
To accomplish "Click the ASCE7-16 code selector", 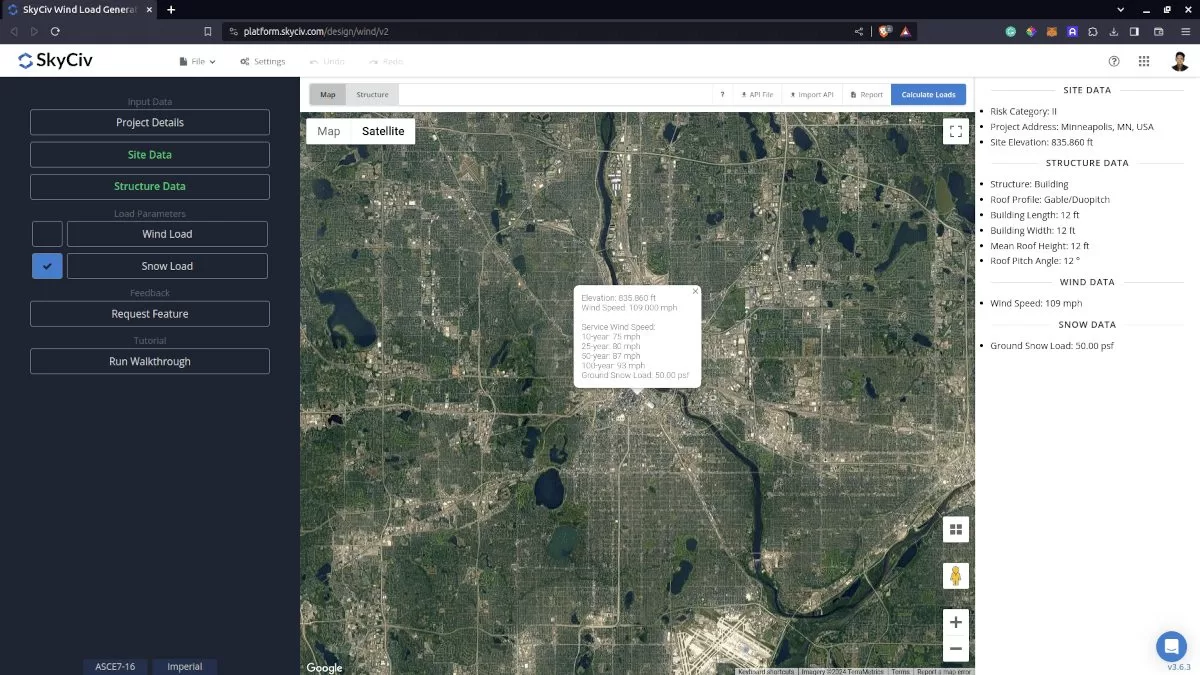I will click(115, 666).
